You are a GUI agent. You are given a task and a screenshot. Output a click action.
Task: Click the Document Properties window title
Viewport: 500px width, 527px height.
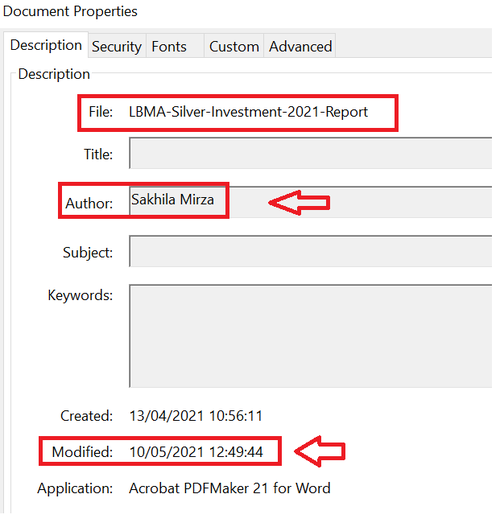tap(70, 11)
